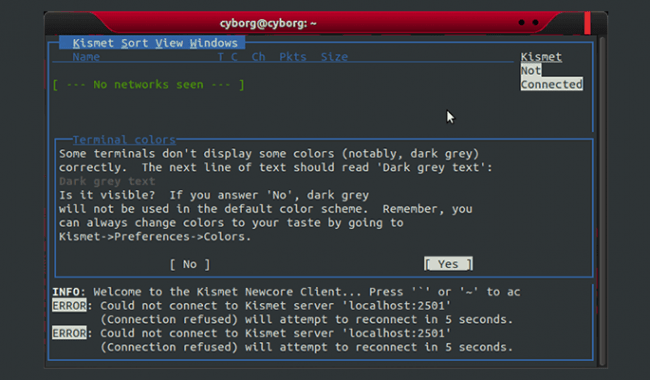Click the right dot button in titlebar
Image resolution: width=650 pixels, height=380 pixels.
pos(536,22)
